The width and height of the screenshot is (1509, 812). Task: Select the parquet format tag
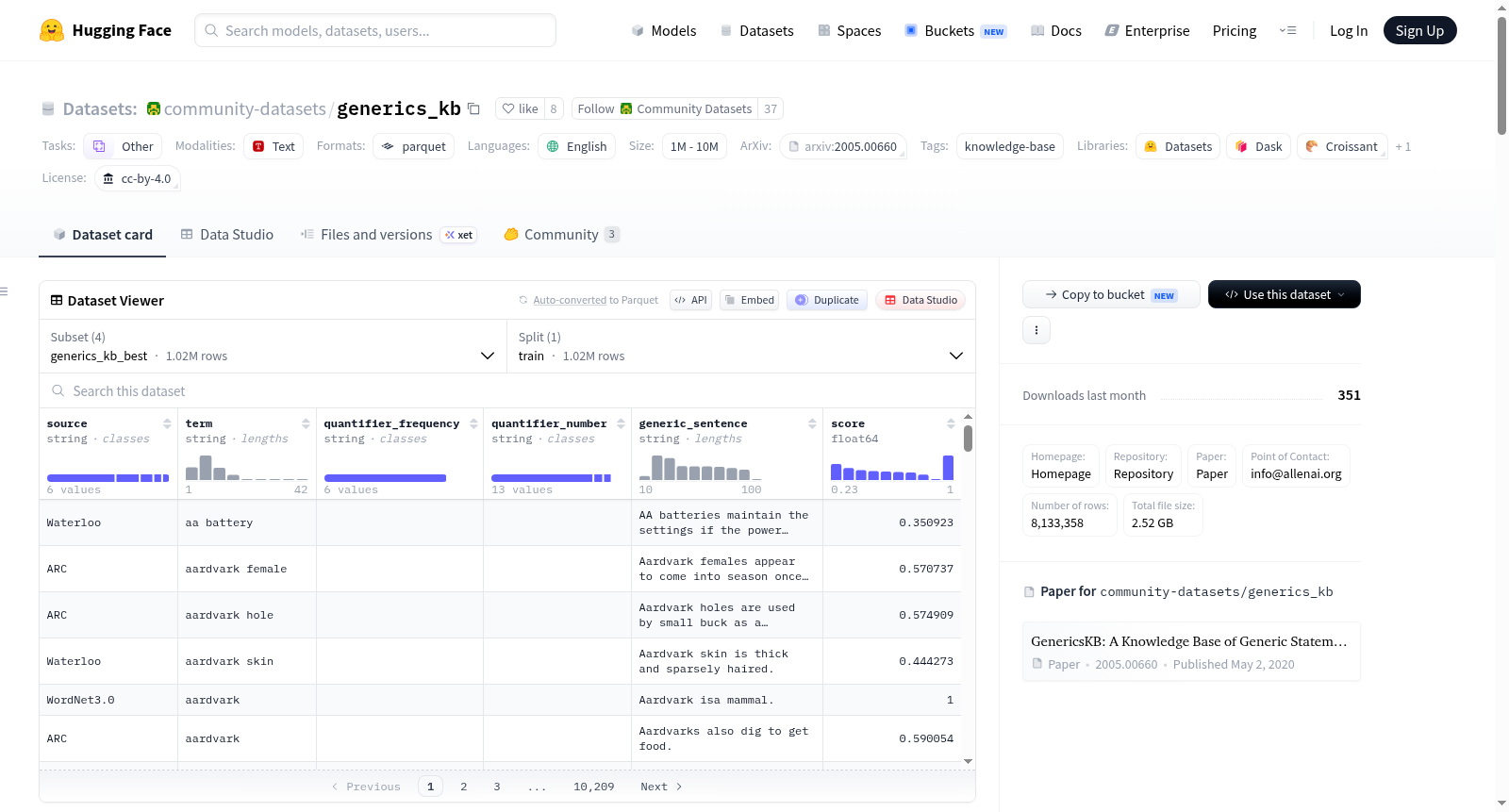414,146
